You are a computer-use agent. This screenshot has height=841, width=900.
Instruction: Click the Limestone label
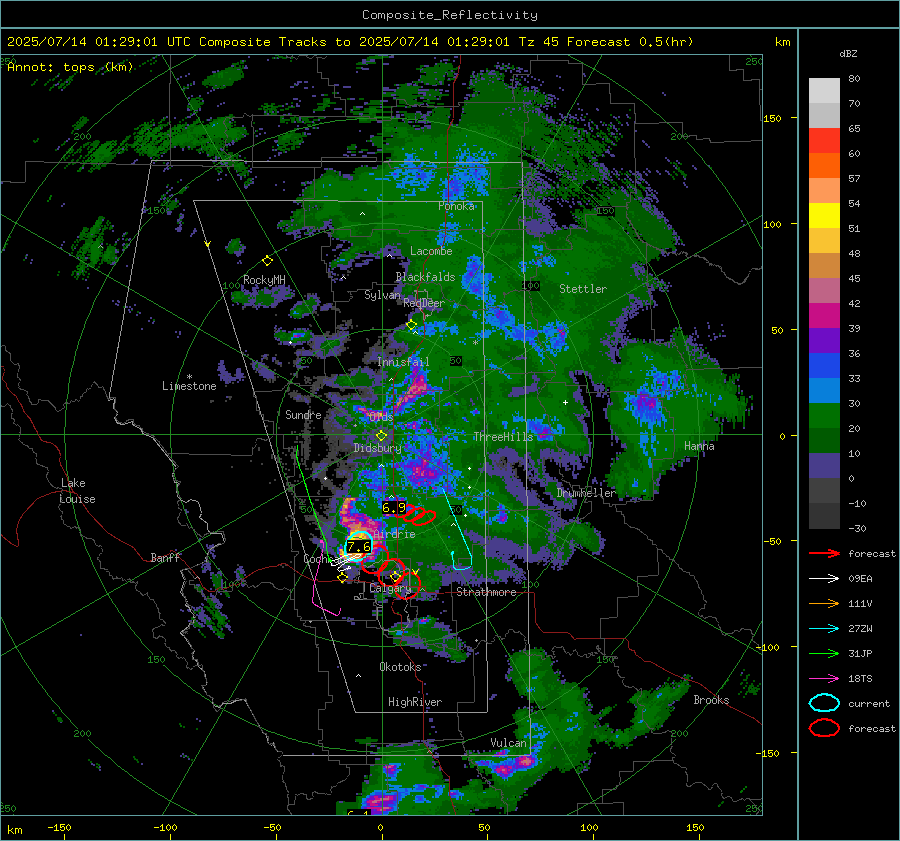click(x=189, y=386)
